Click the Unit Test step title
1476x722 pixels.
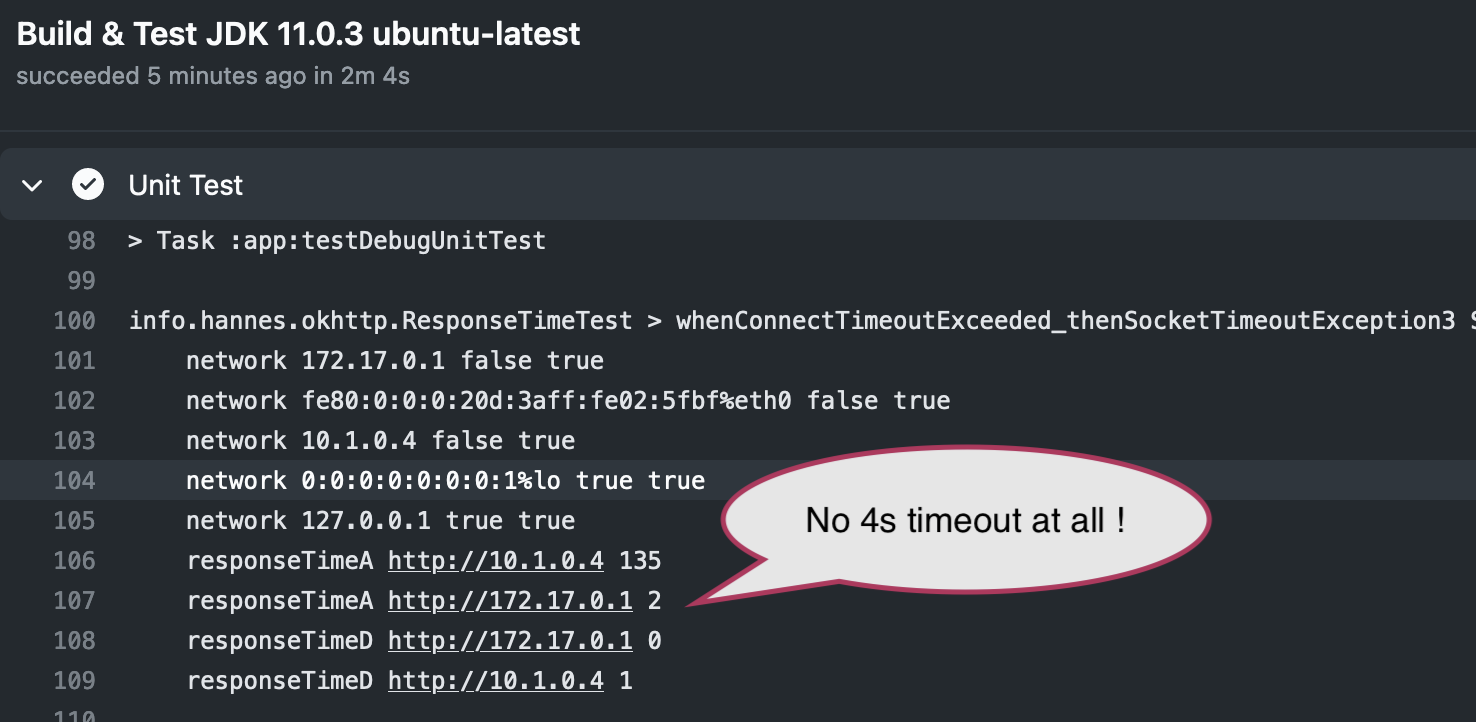coord(185,185)
